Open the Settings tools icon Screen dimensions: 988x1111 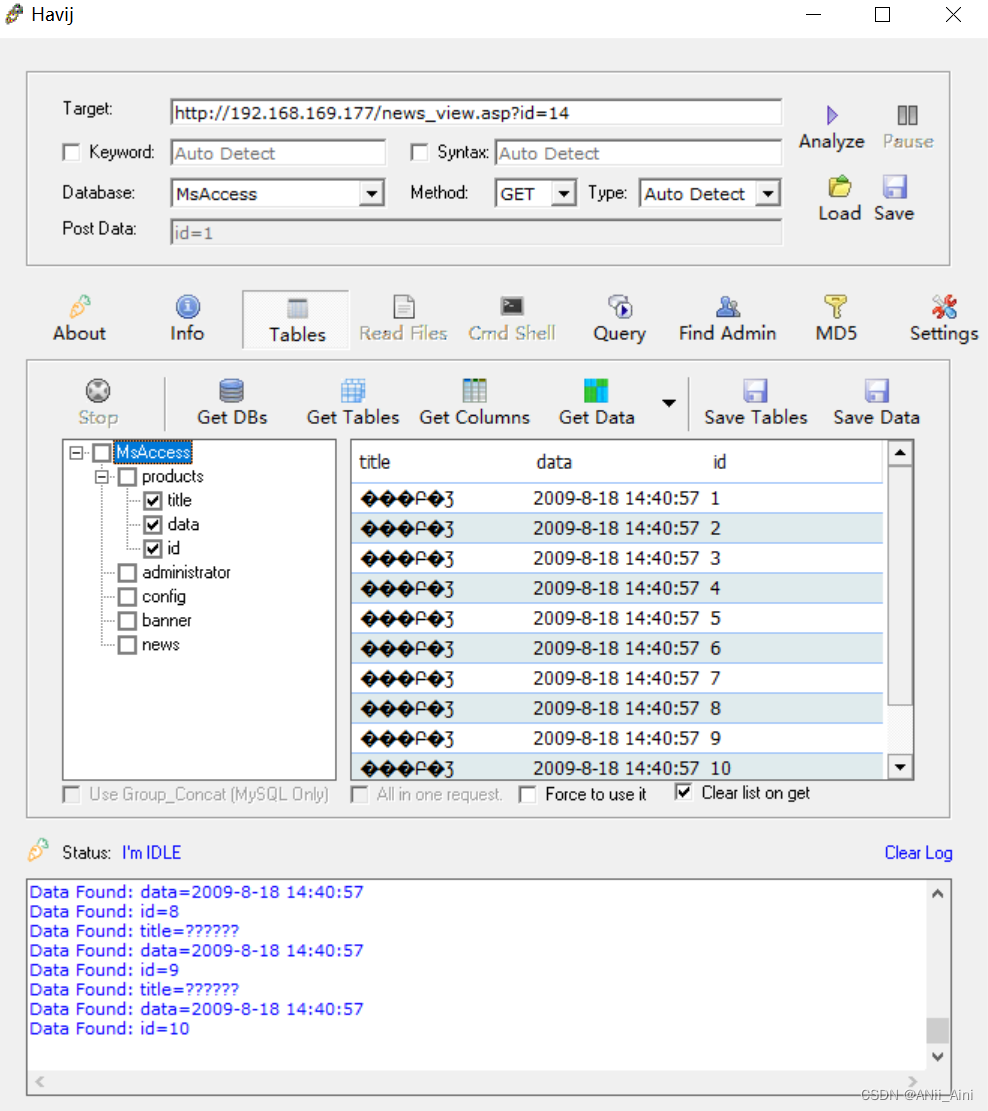944,307
